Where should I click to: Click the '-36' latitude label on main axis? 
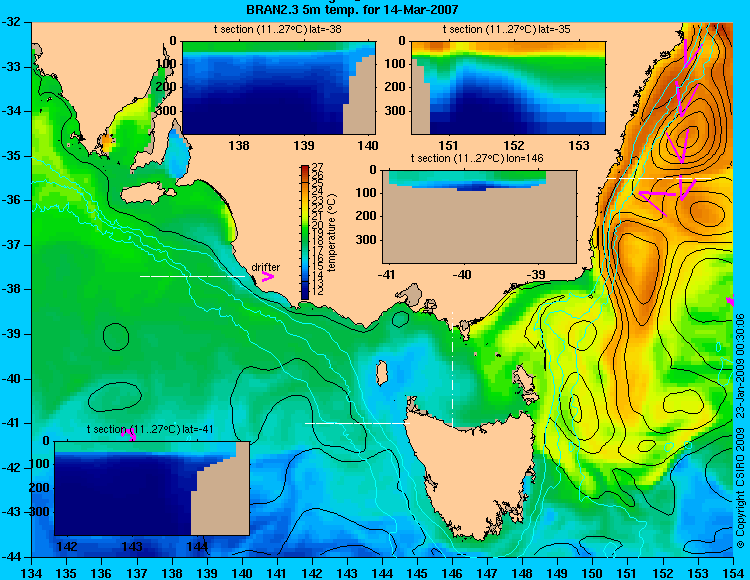(10, 200)
